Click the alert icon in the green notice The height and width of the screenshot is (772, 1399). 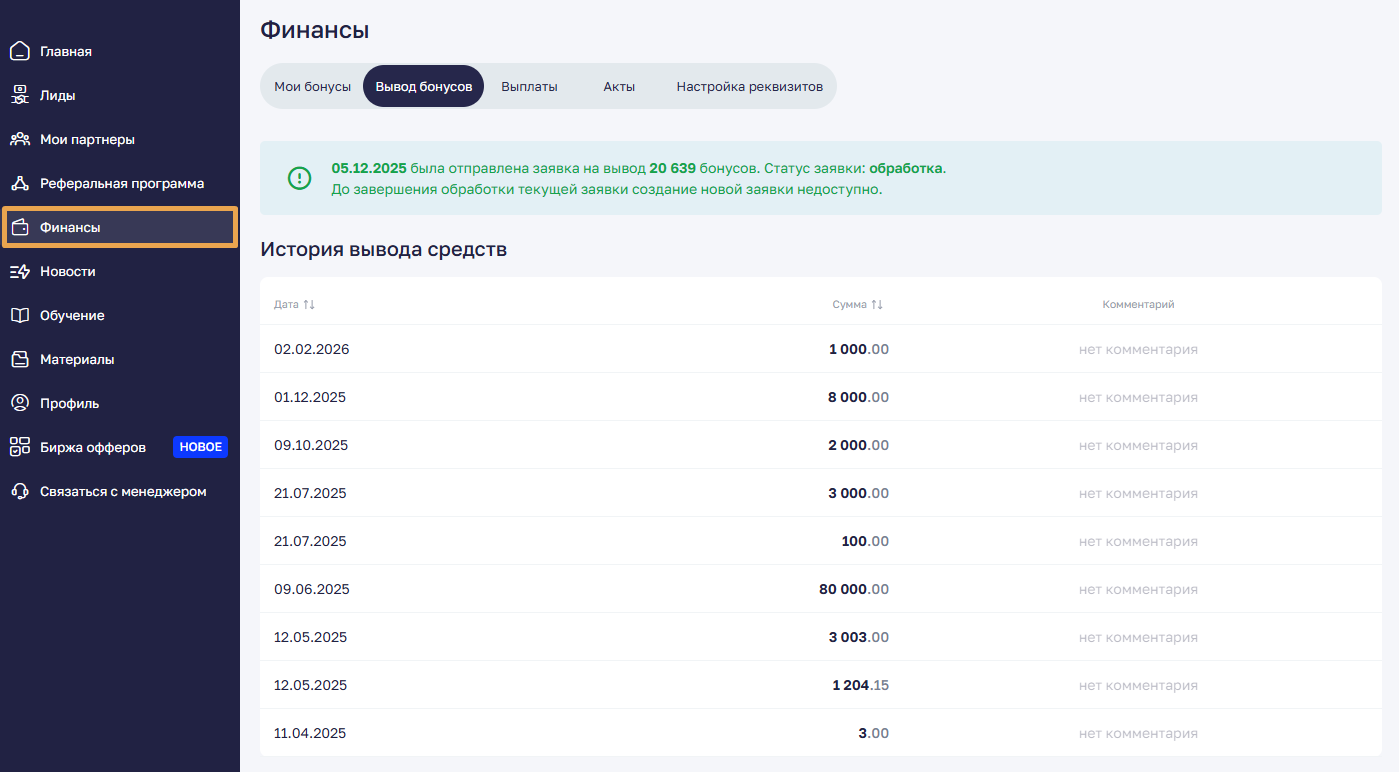[299, 178]
